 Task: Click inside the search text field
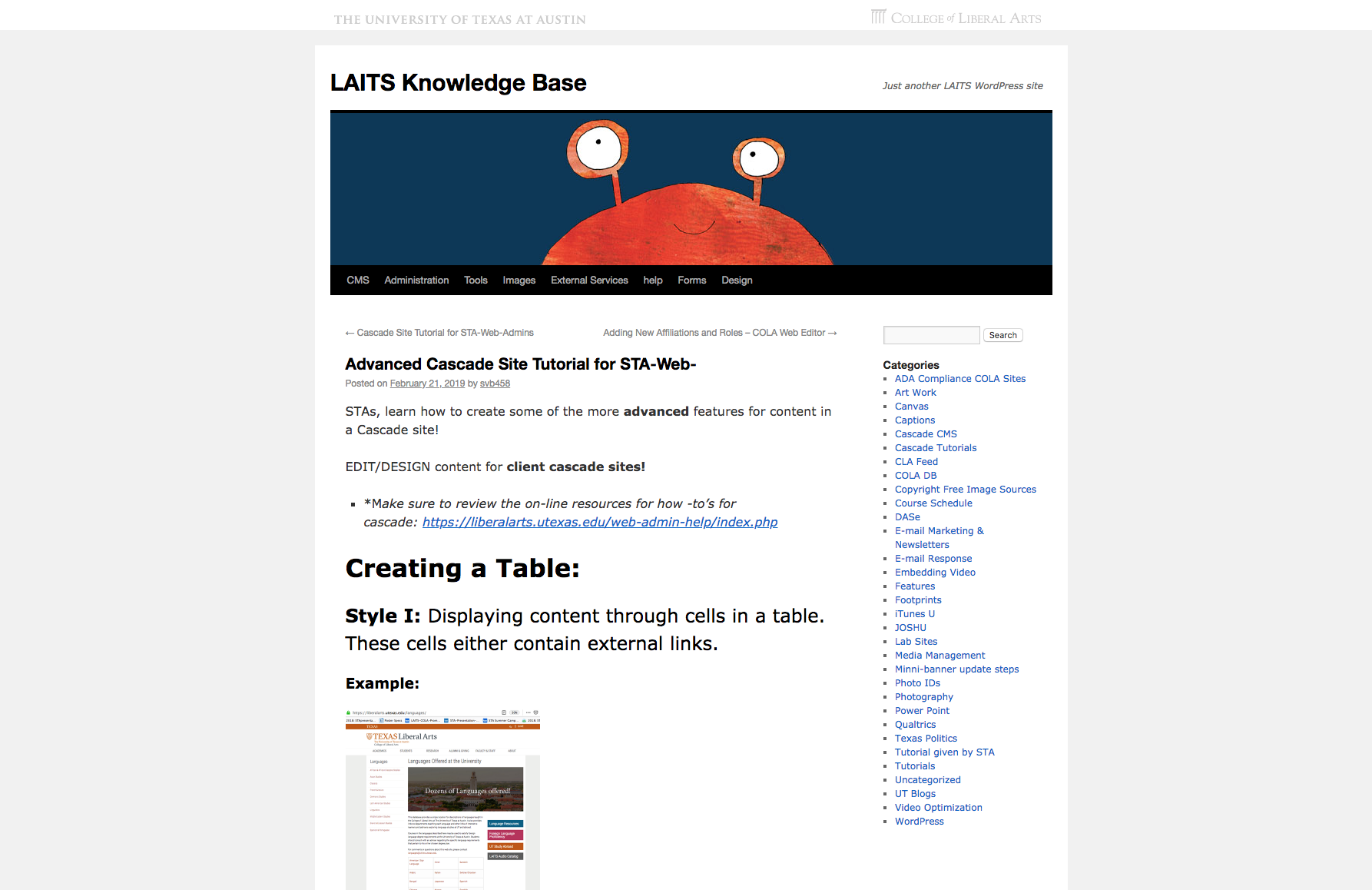931,335
